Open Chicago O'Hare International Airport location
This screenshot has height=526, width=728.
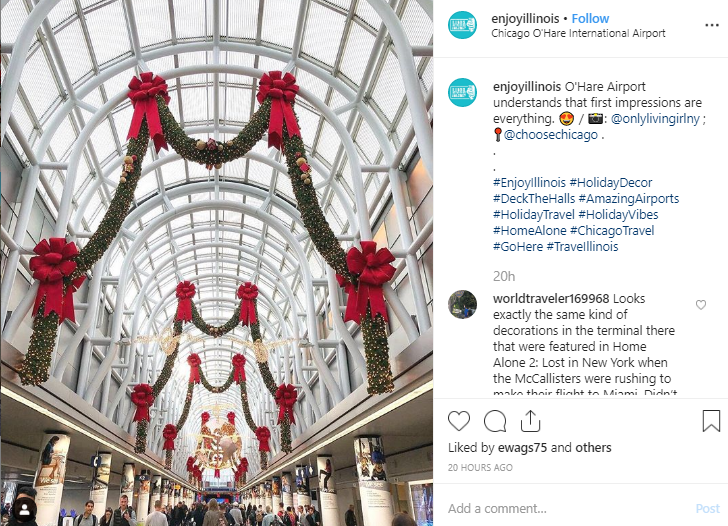(578, 33)
